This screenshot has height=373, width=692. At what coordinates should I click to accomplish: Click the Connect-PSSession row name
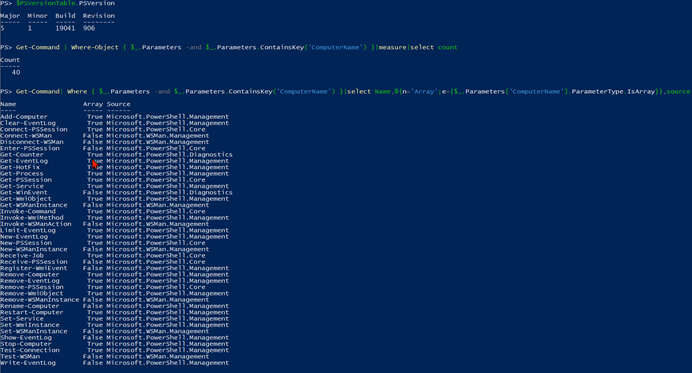pos(34,129)
